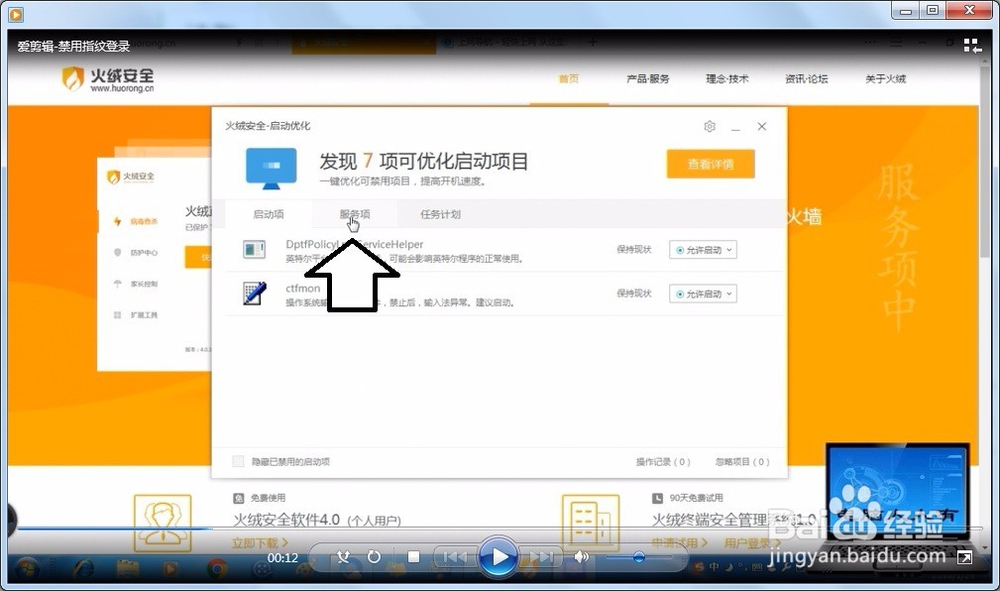1000x591 pixels.
Task: Switch to the 服务项 tab
Action: (353, 213)
